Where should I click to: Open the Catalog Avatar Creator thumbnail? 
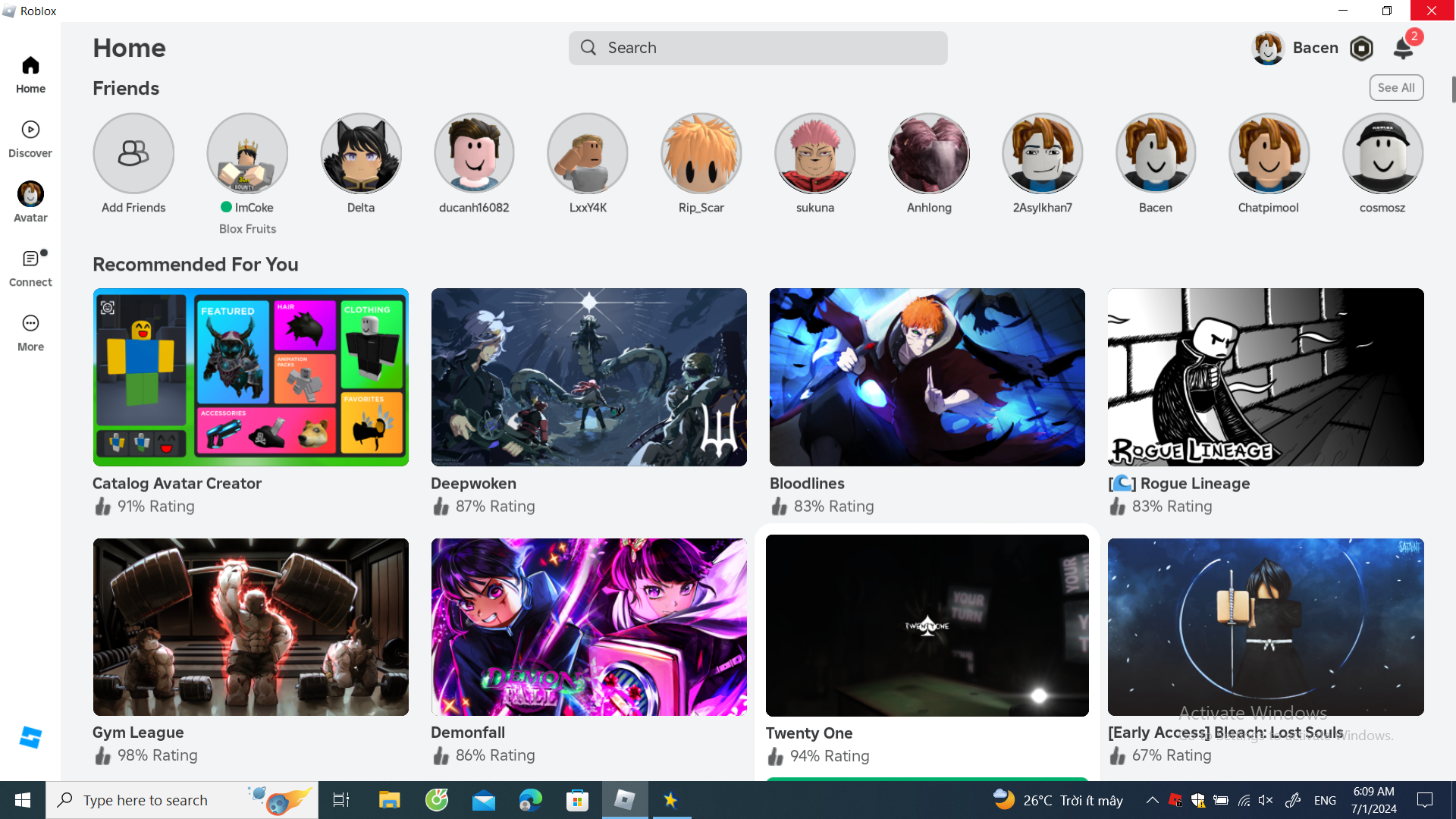(x=251, y=377)
